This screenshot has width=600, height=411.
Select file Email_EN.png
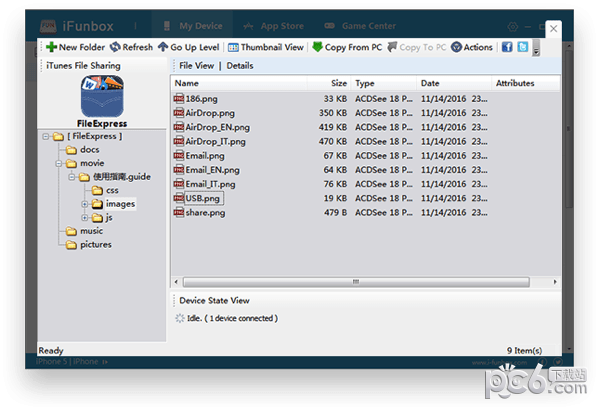click(212, 170)
